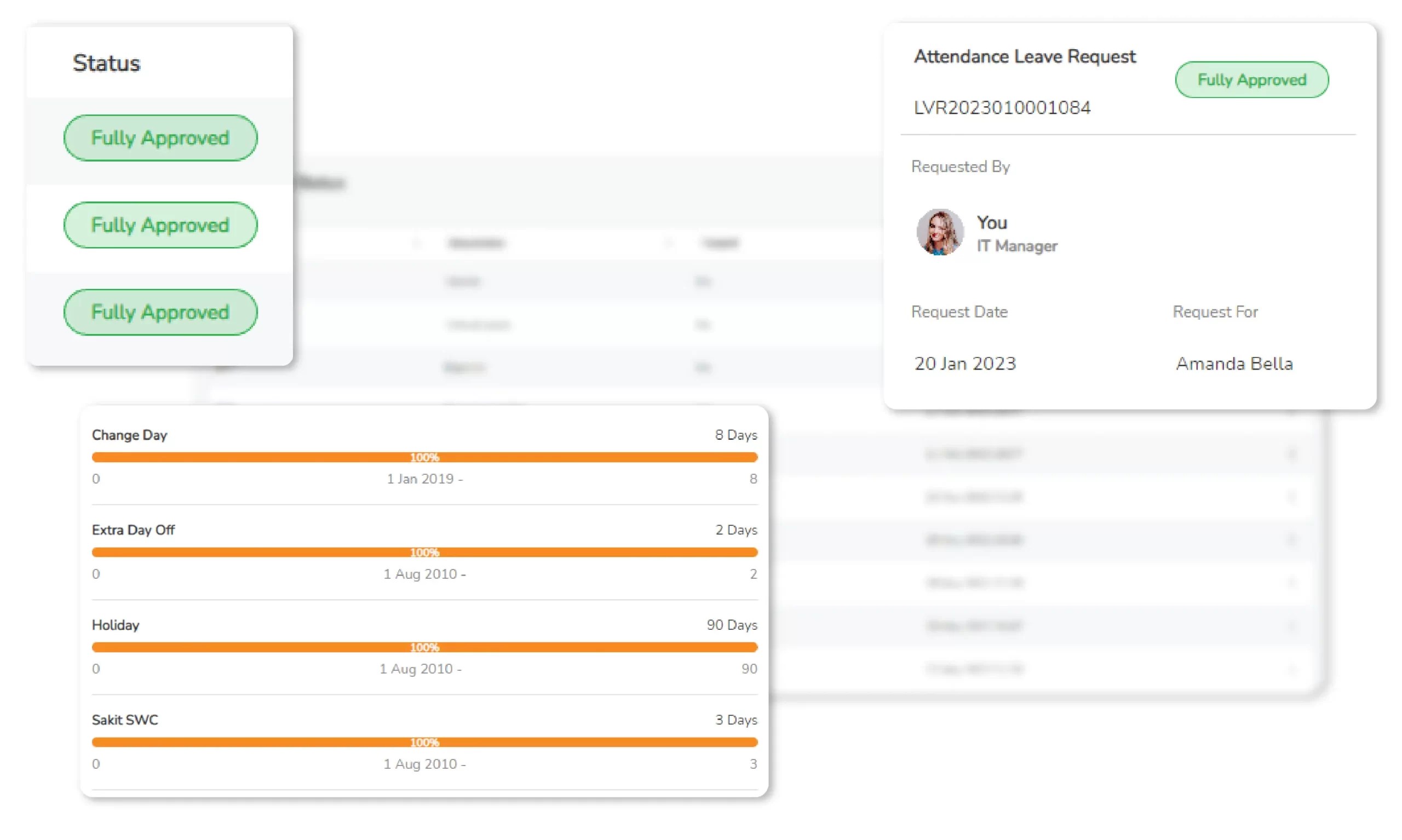Click the 90 Days holiday balance text

coord(731,625)
